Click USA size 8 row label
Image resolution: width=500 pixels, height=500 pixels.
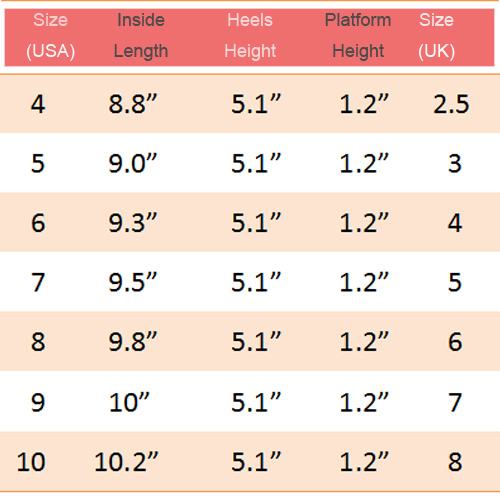[x=38, y=342]
